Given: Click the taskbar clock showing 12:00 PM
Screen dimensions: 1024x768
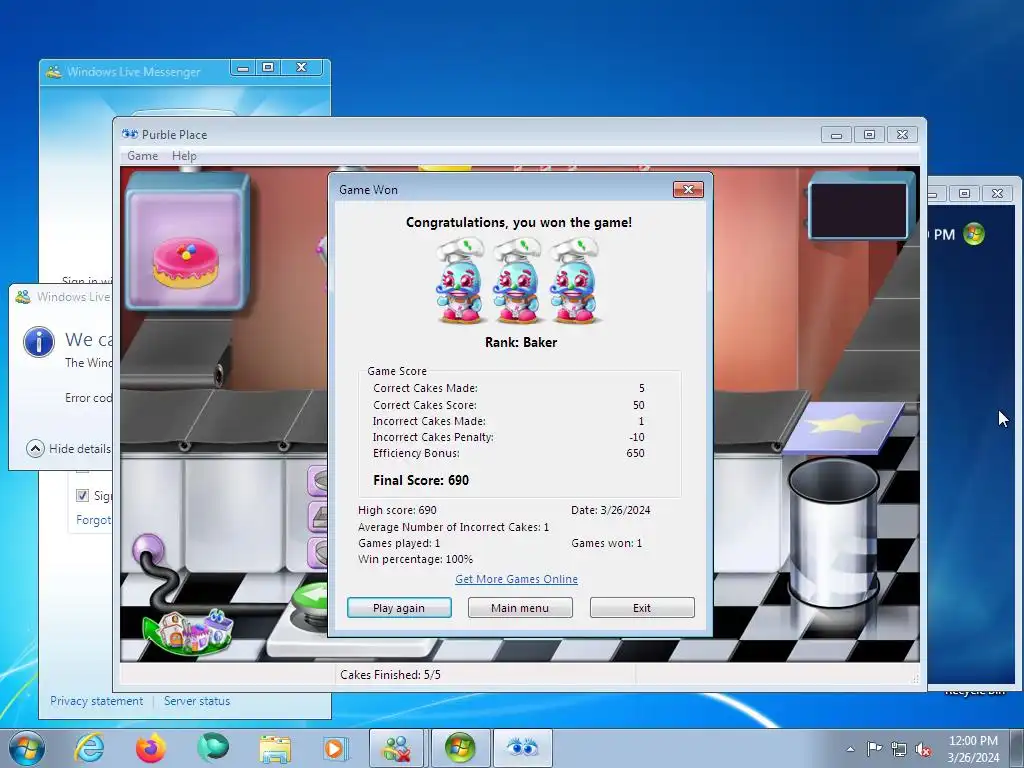Looking at the screenshot, I should 973,748.
